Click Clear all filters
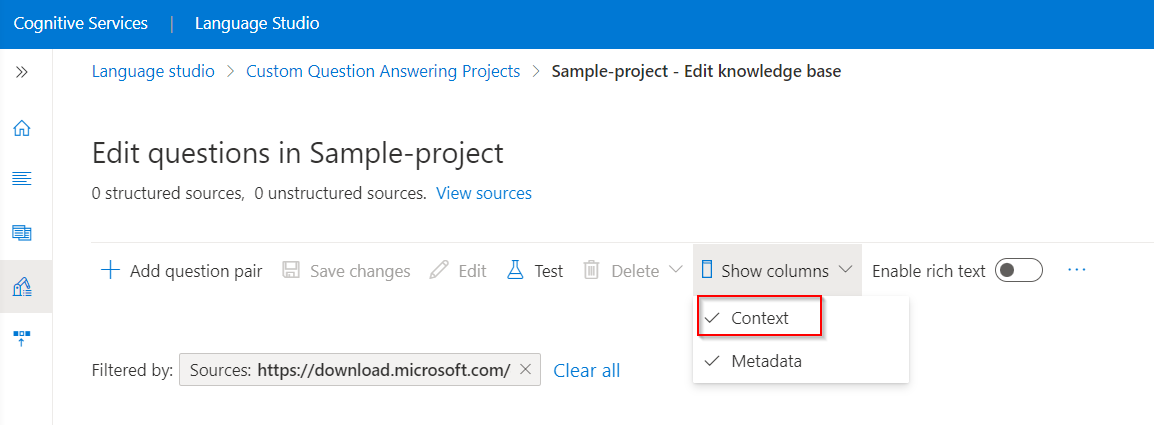The width and height of the screenshot is (1154, 425). pos(587,370)
